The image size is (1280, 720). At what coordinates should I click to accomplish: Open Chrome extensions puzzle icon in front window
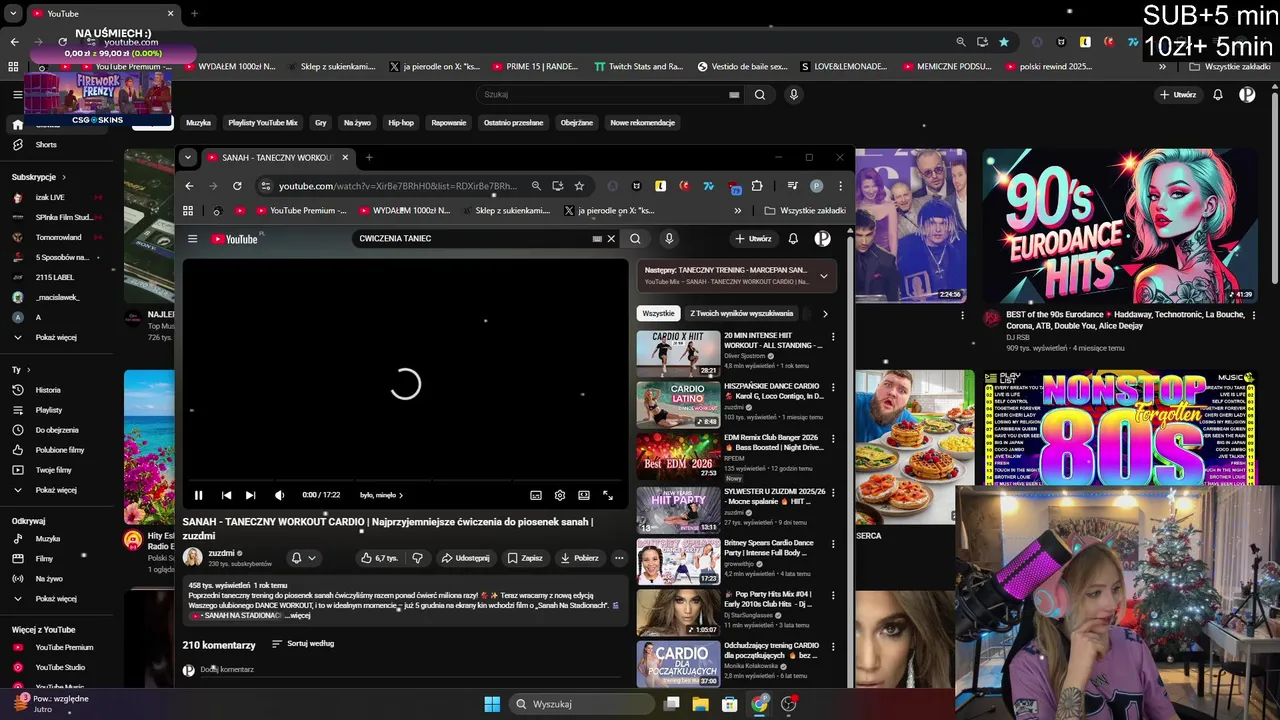coord(757,186)
